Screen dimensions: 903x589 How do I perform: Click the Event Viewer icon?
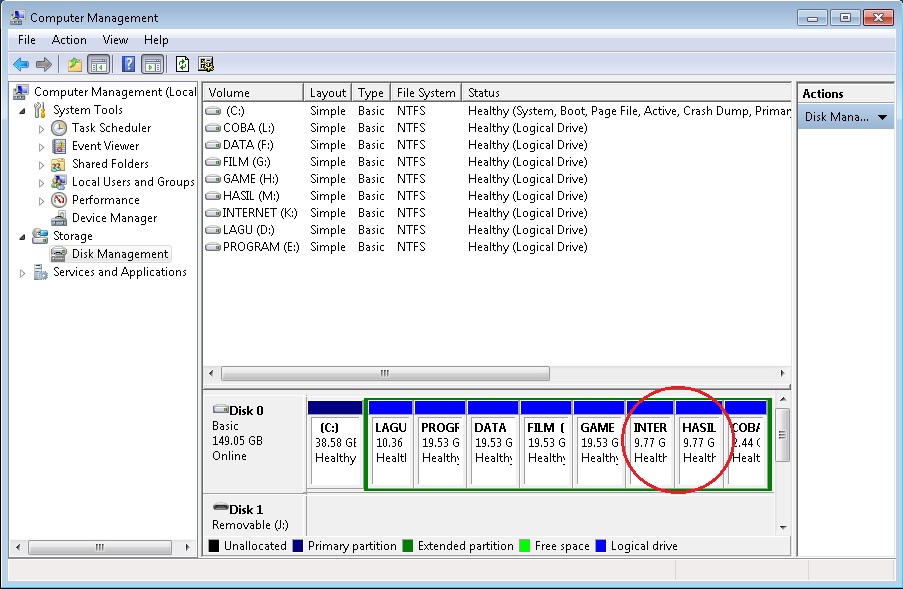point(59,146)
